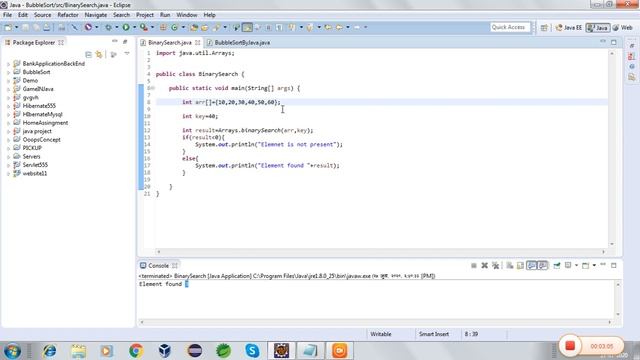Viewport: 640px width, 360px height.
Task: Open Skype from the taskbar
Action: [252, 351]
